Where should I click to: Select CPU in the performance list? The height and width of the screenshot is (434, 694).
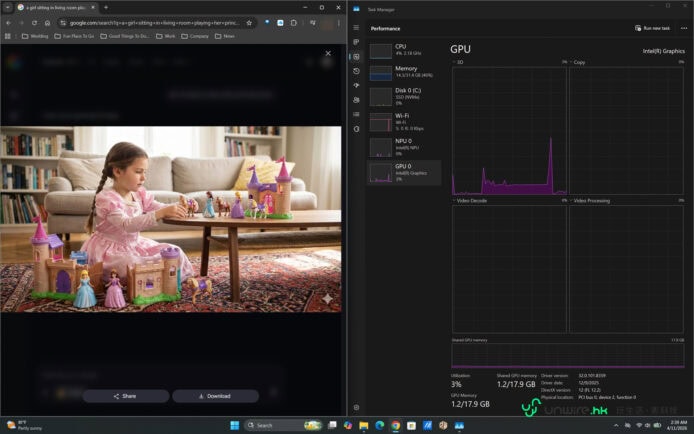tap(404, 50)
